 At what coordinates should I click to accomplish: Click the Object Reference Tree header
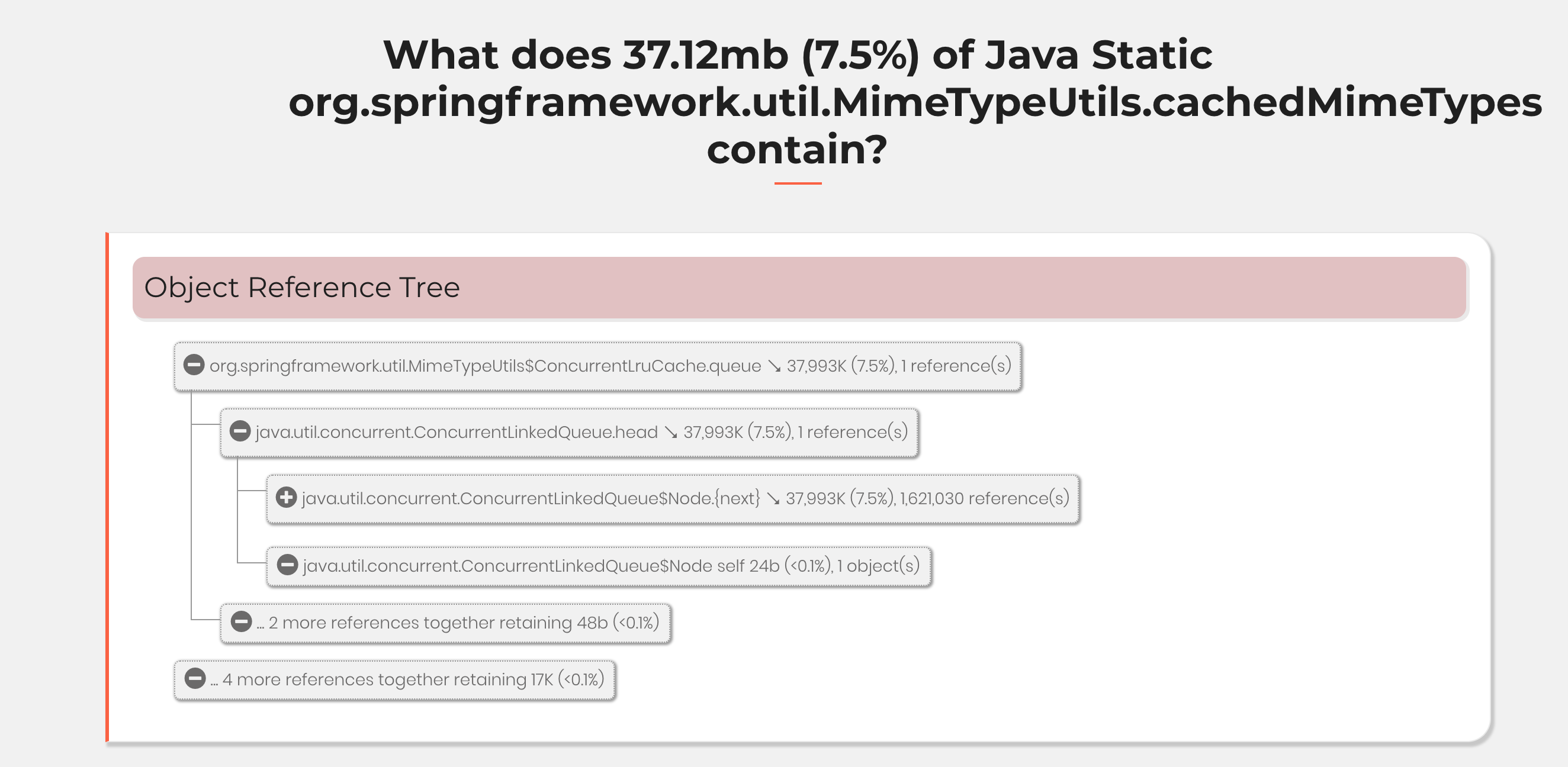[799, 287]
